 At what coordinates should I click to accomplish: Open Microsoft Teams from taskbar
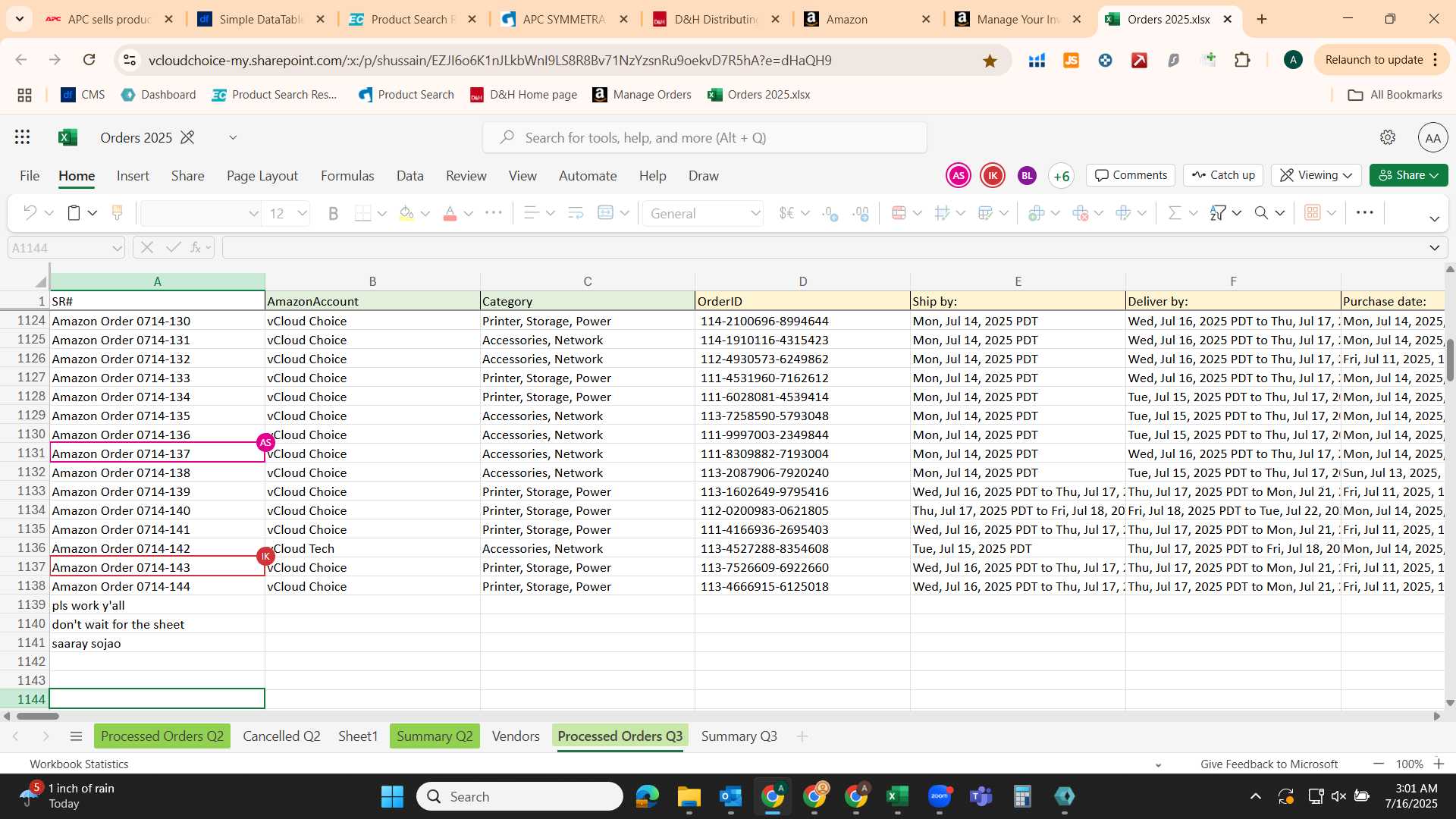[x=981, y=796]
